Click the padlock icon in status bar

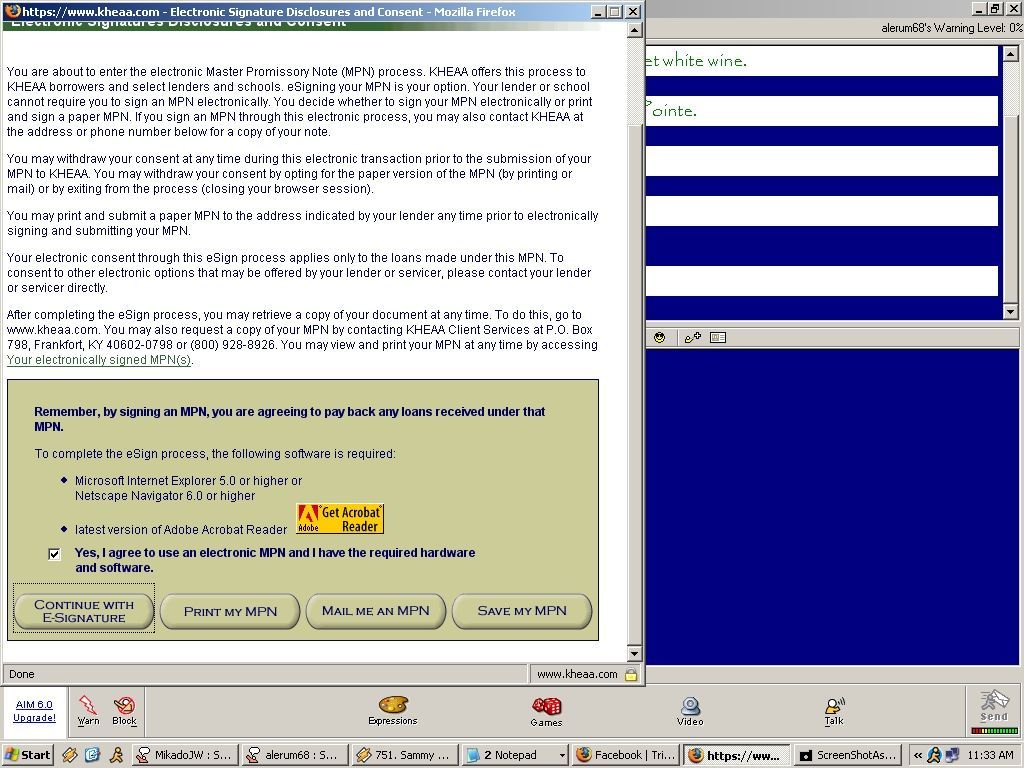point(631,674)
